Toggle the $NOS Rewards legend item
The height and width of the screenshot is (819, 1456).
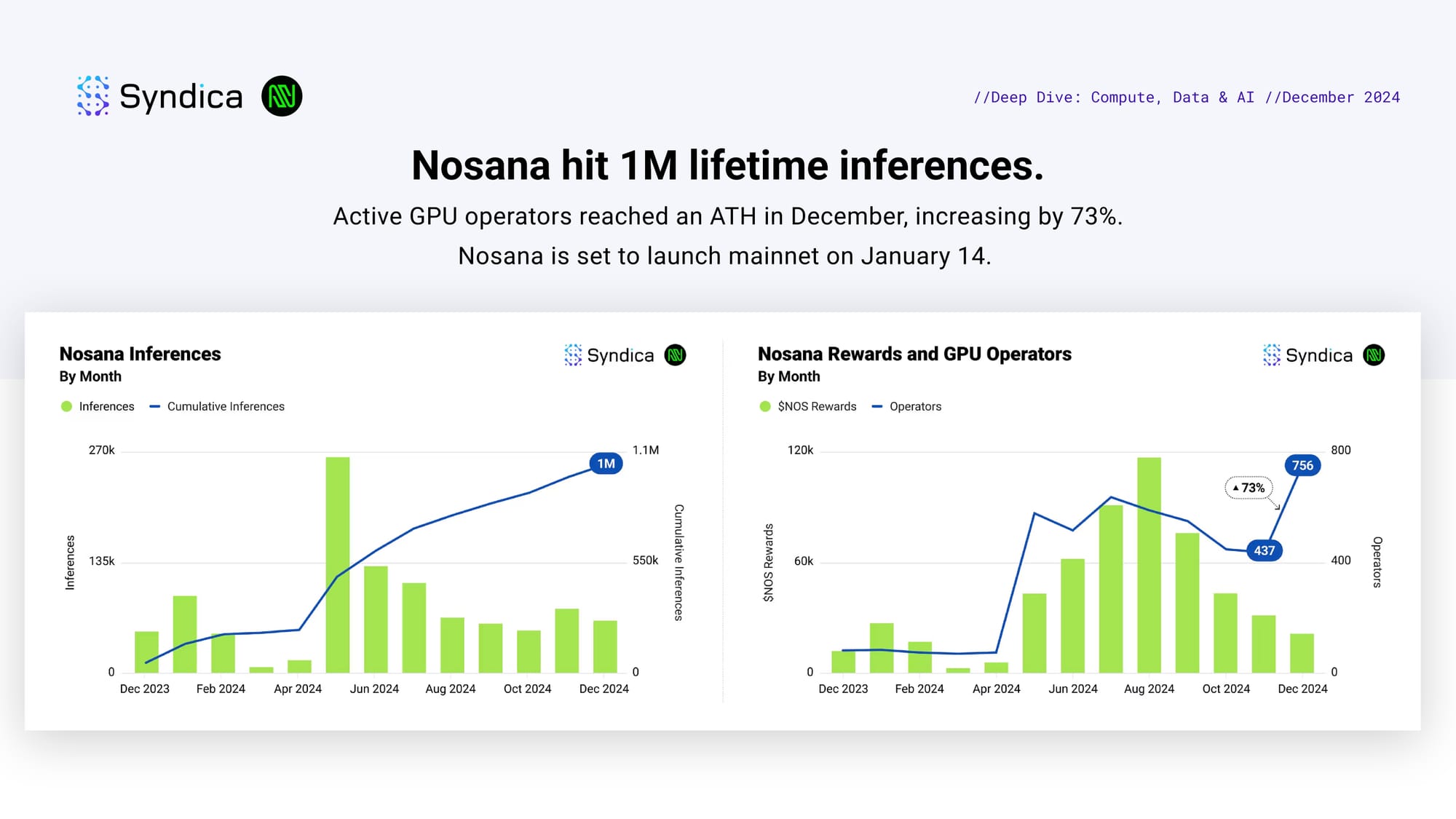tap(808, 406)
